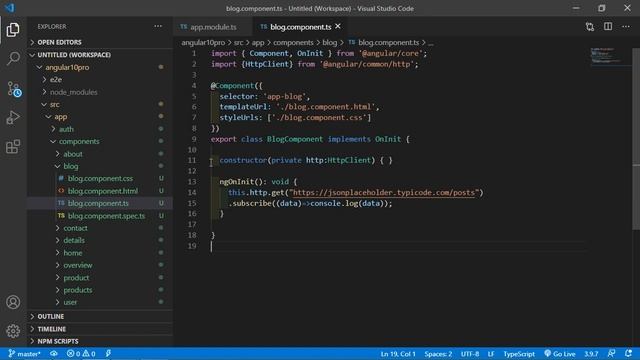This screenshot has width=640, height=360.
Task: Click TypeScript language mode
Action: 519,354
